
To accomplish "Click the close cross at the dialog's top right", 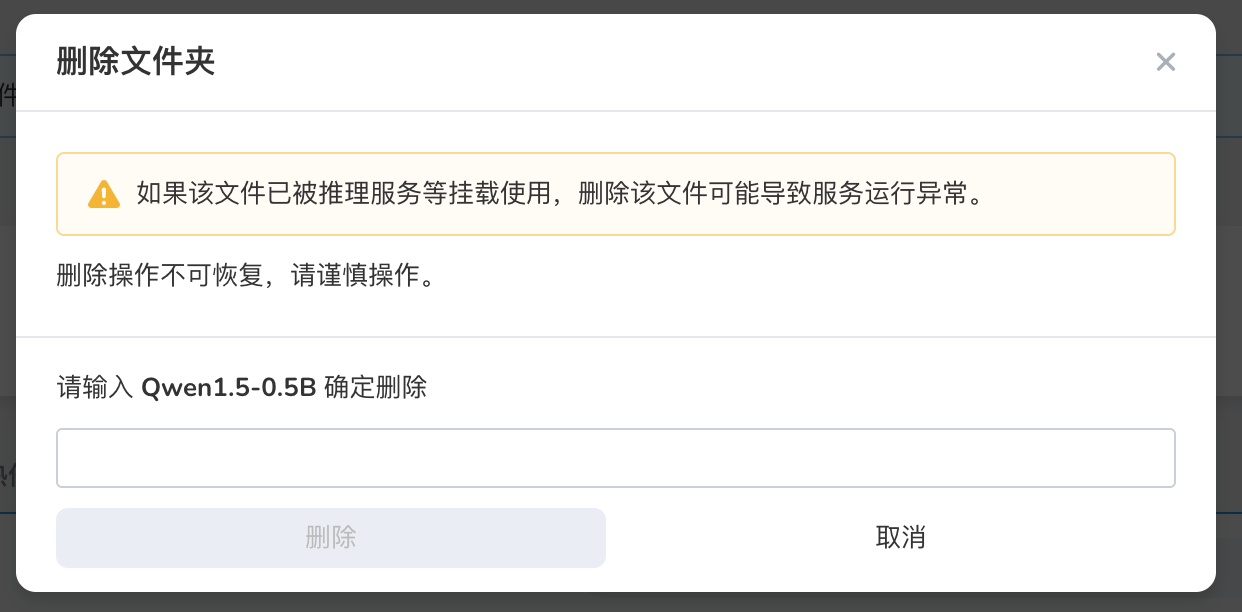I will click(1166, 61).
